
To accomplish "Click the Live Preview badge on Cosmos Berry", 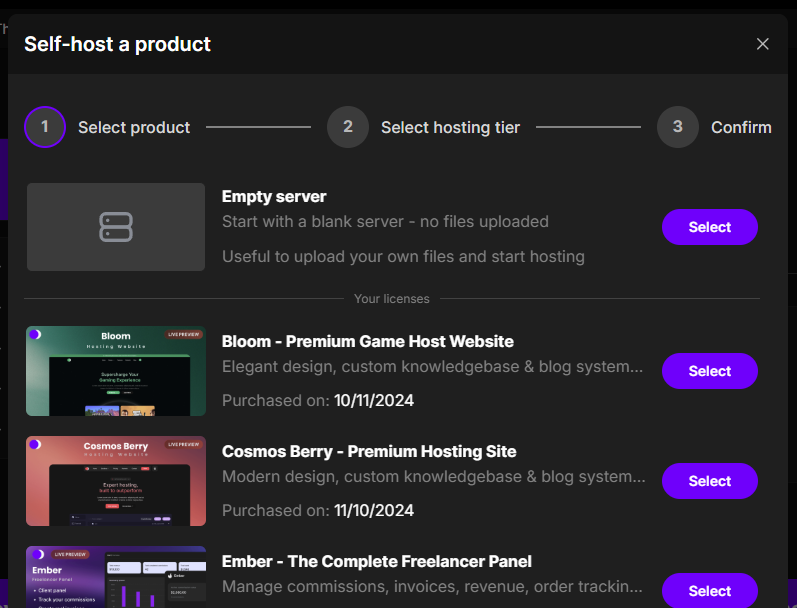I will click(183, 444).
